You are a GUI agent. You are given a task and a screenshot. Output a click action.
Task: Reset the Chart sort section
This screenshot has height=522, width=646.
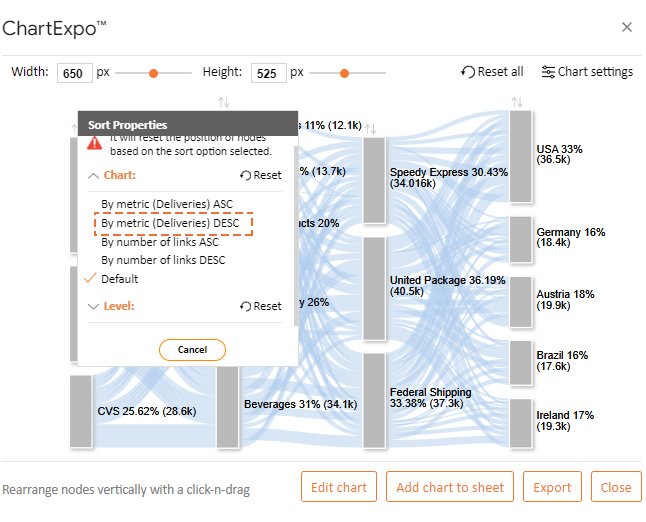[261, 176]
